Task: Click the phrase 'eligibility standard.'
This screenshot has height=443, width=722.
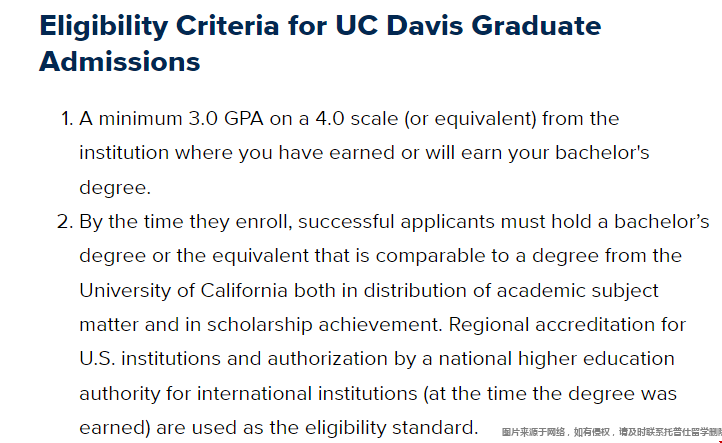Action: (391, 428)
